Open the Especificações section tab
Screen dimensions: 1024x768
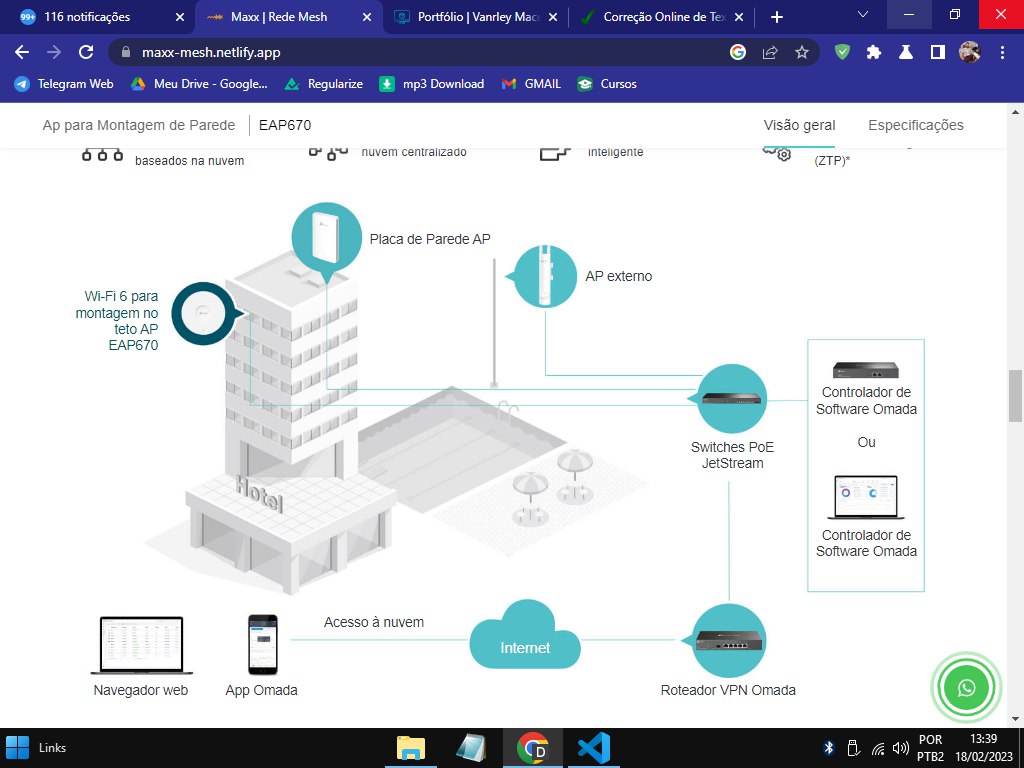pos(916,125)
